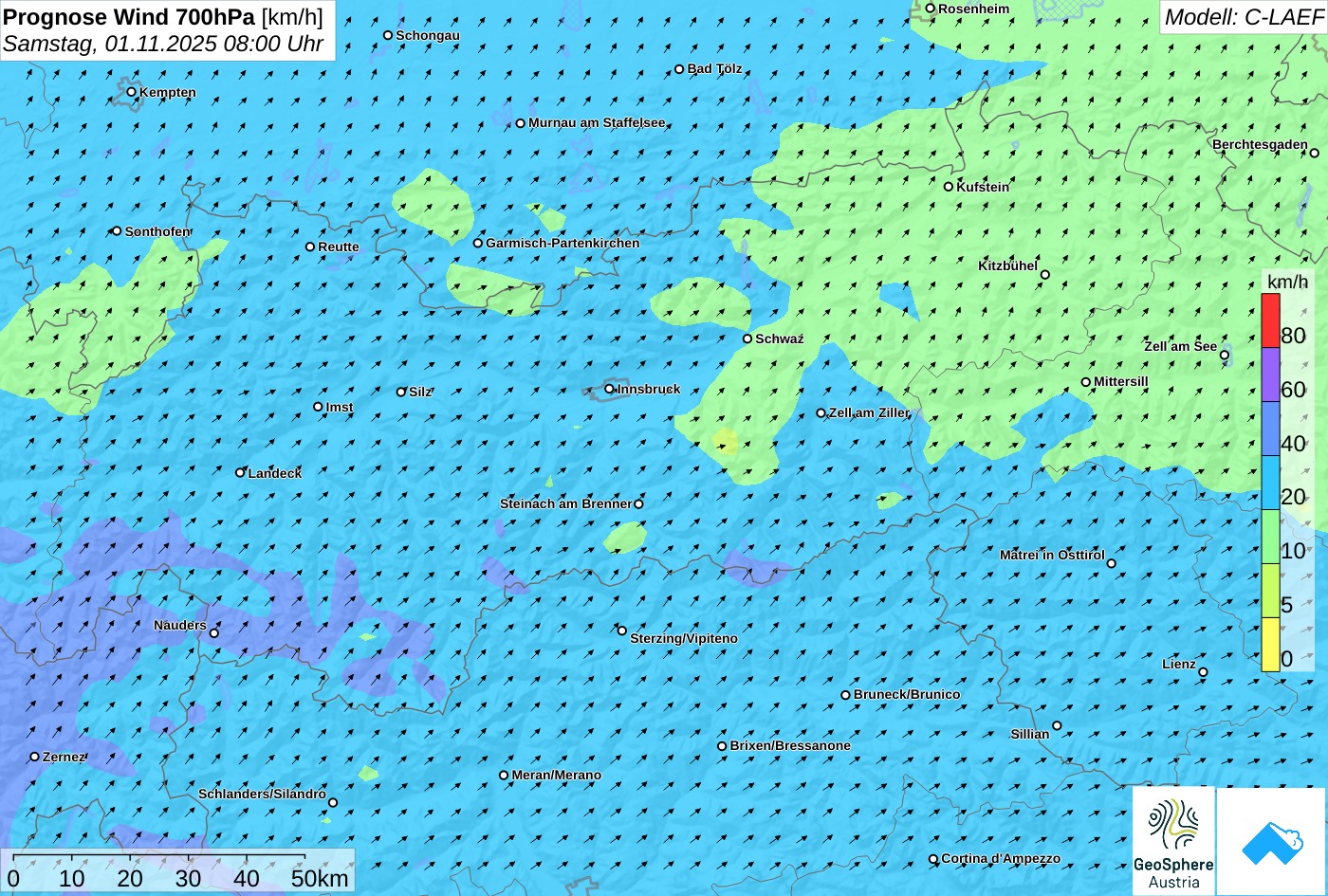The height and width of the screenshot is (896, 1328).
Task: Click the 'Modell: C-LAEF' label
Action: click(x=1243, y=16)
